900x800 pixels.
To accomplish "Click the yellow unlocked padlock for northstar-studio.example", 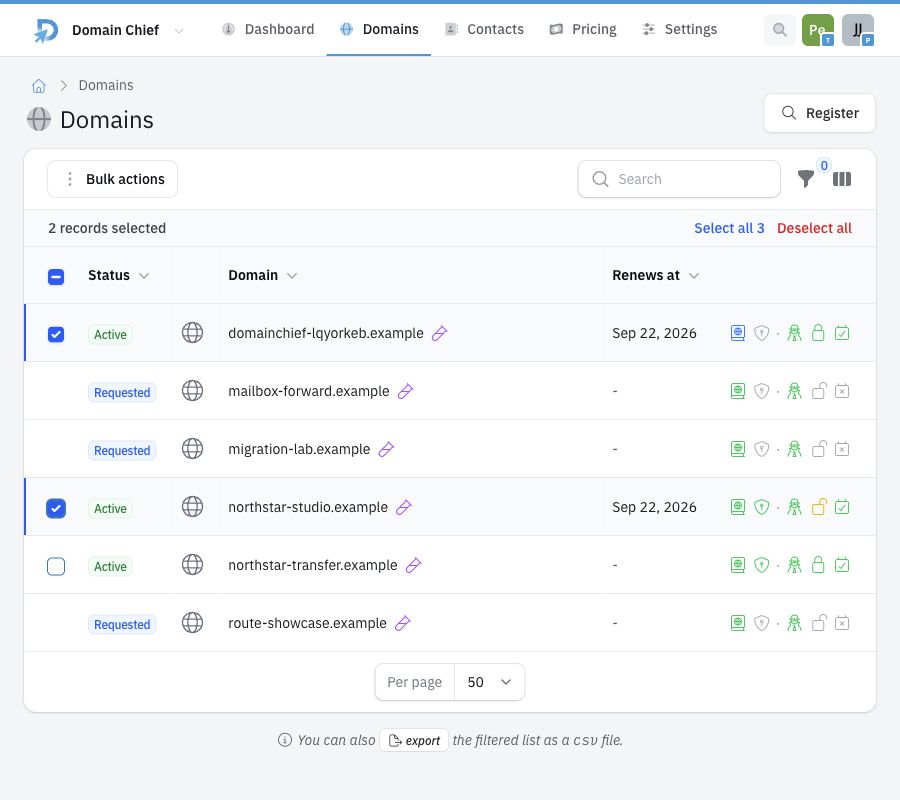I will coord(819,507).
